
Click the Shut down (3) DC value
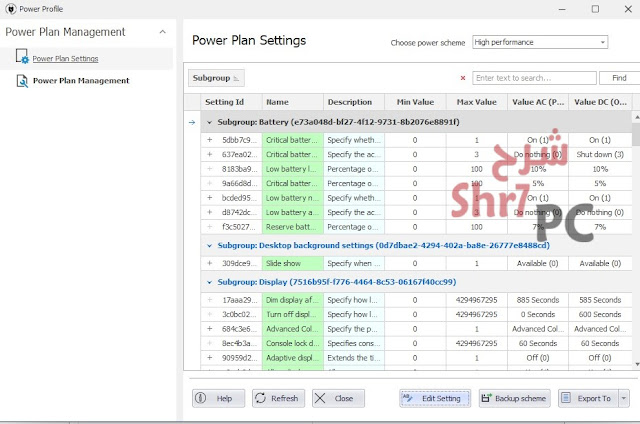click(600, 154)
